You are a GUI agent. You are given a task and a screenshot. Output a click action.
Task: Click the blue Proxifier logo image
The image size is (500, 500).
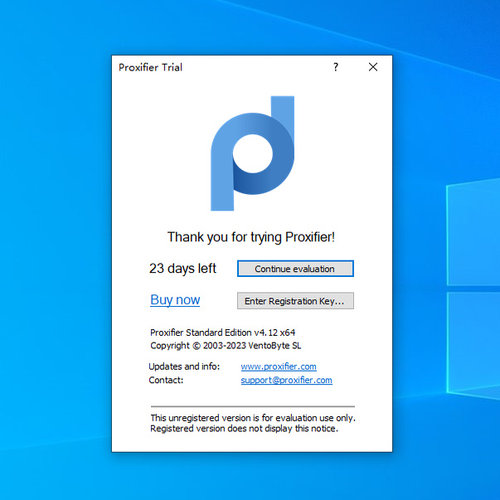[252, 153]
